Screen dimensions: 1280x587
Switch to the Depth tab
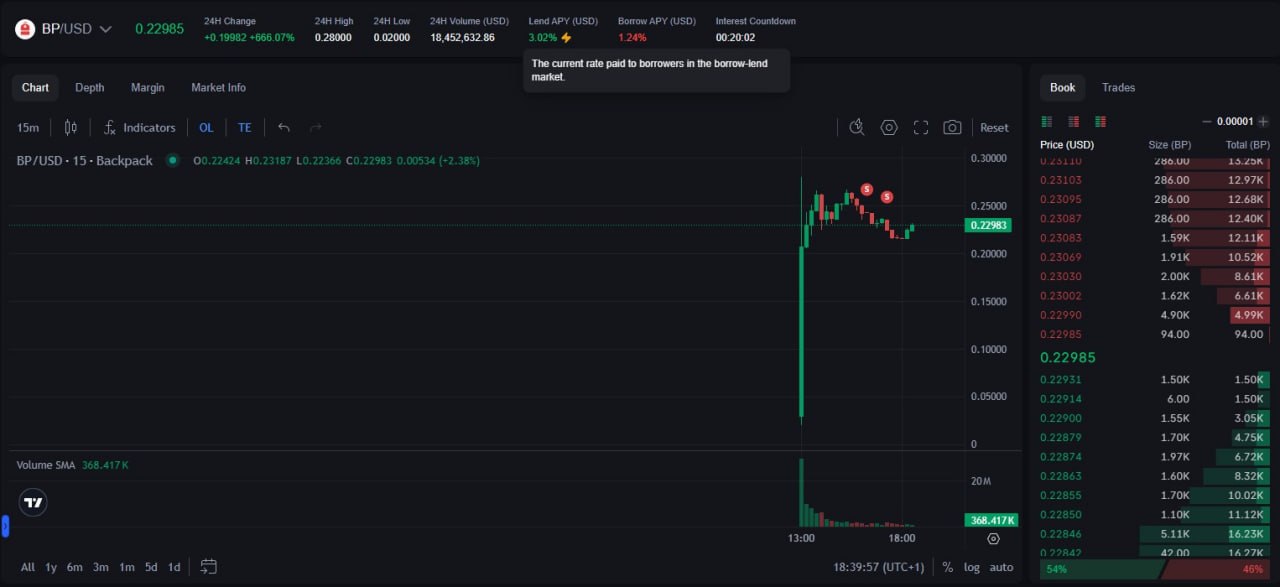(90, 88)
